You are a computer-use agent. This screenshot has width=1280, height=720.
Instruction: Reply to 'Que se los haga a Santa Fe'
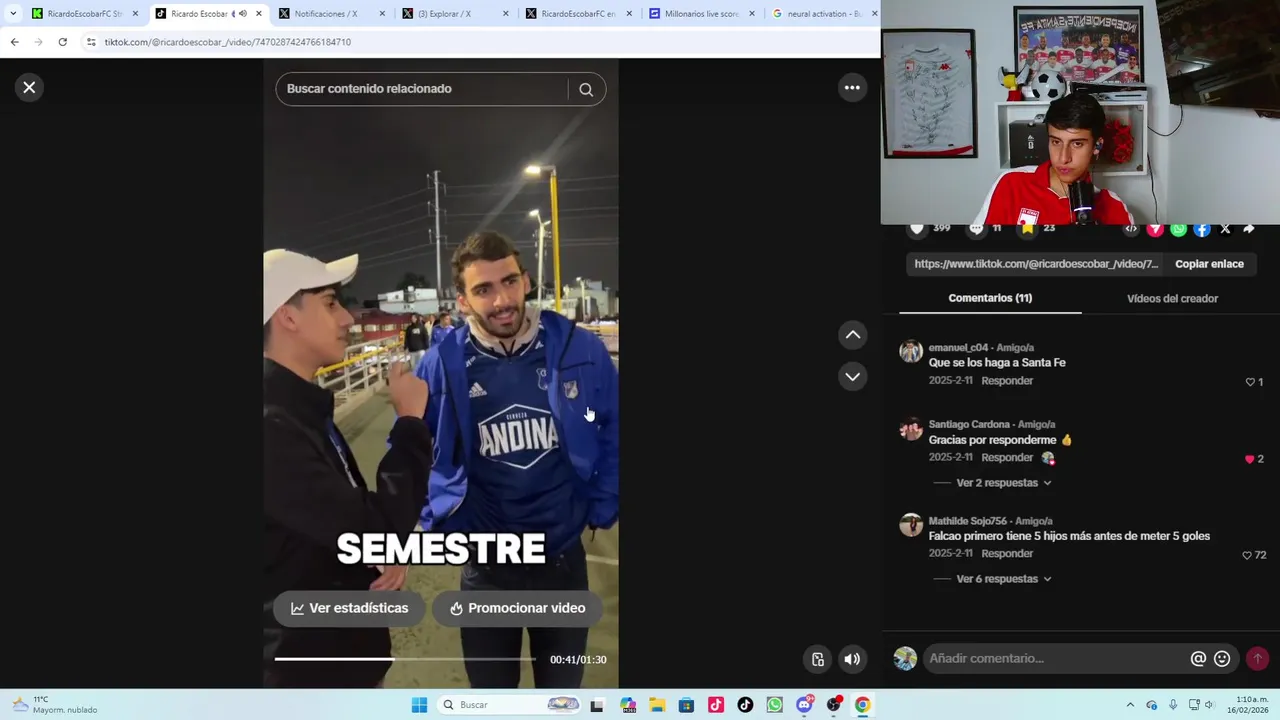[x=1007, y=381]
